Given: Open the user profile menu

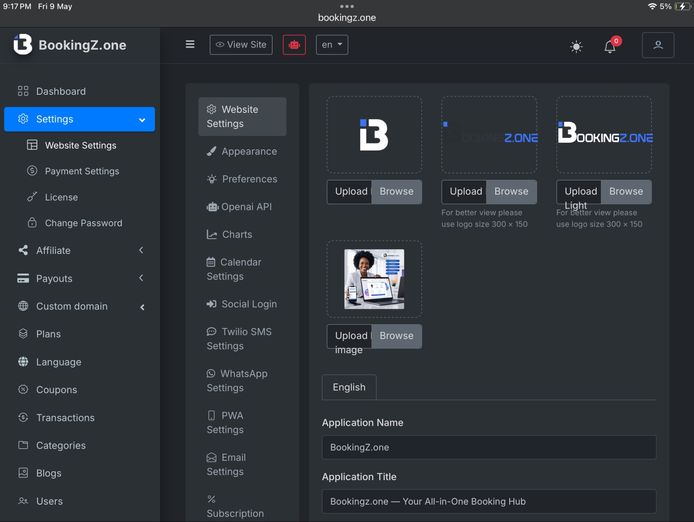Looking at the screenshot, I should point(658,45).
